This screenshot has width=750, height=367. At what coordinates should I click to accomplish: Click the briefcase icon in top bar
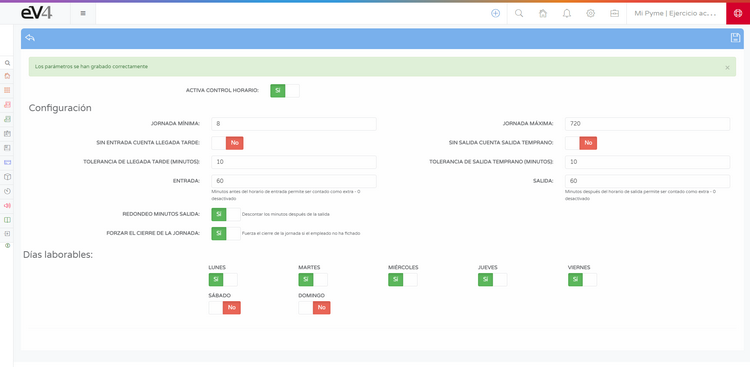[615, 13]
